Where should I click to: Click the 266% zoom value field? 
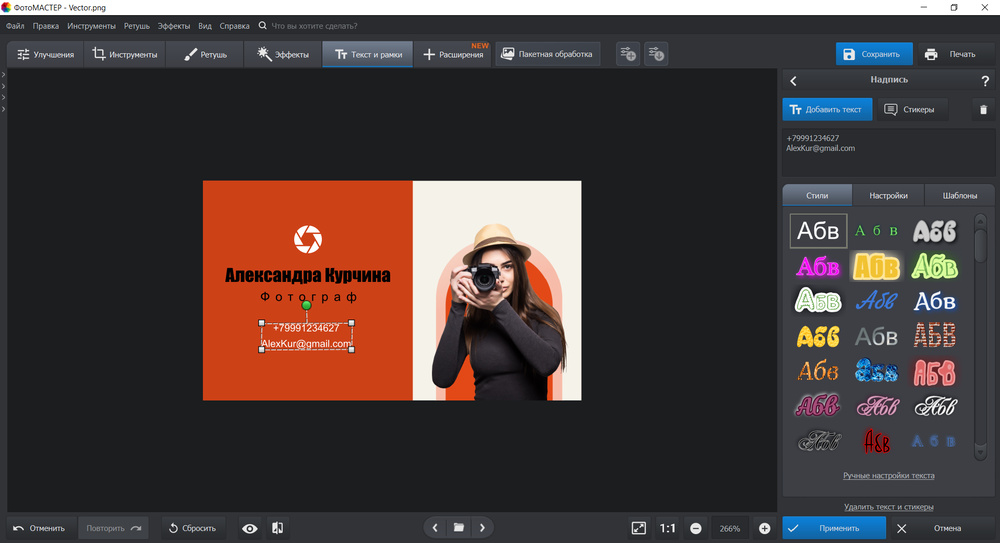(x=730, y=528)
